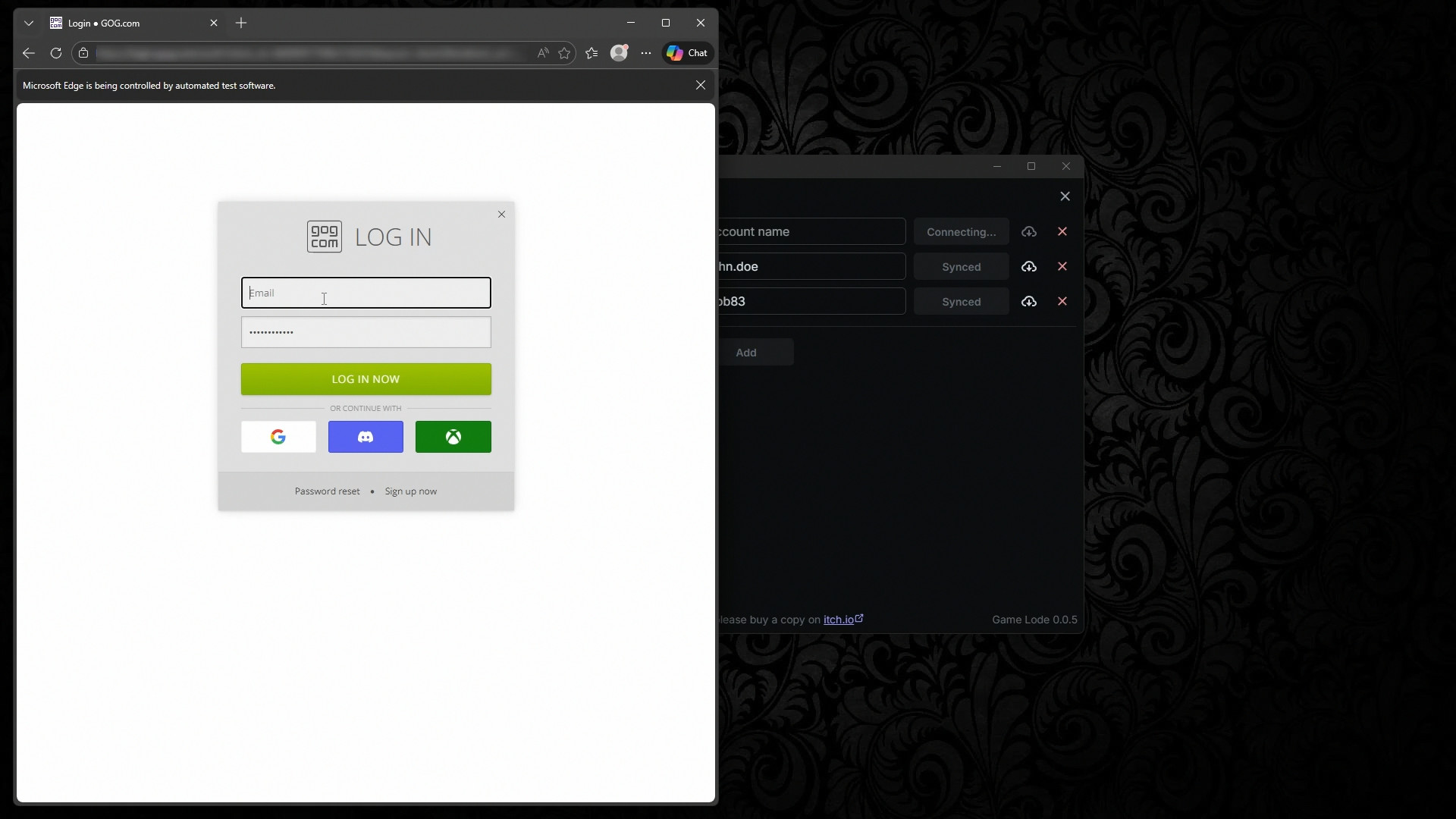1456x819 pixels.
Task: Open Edge settings and more menu
Action: (x=645, y=53)
